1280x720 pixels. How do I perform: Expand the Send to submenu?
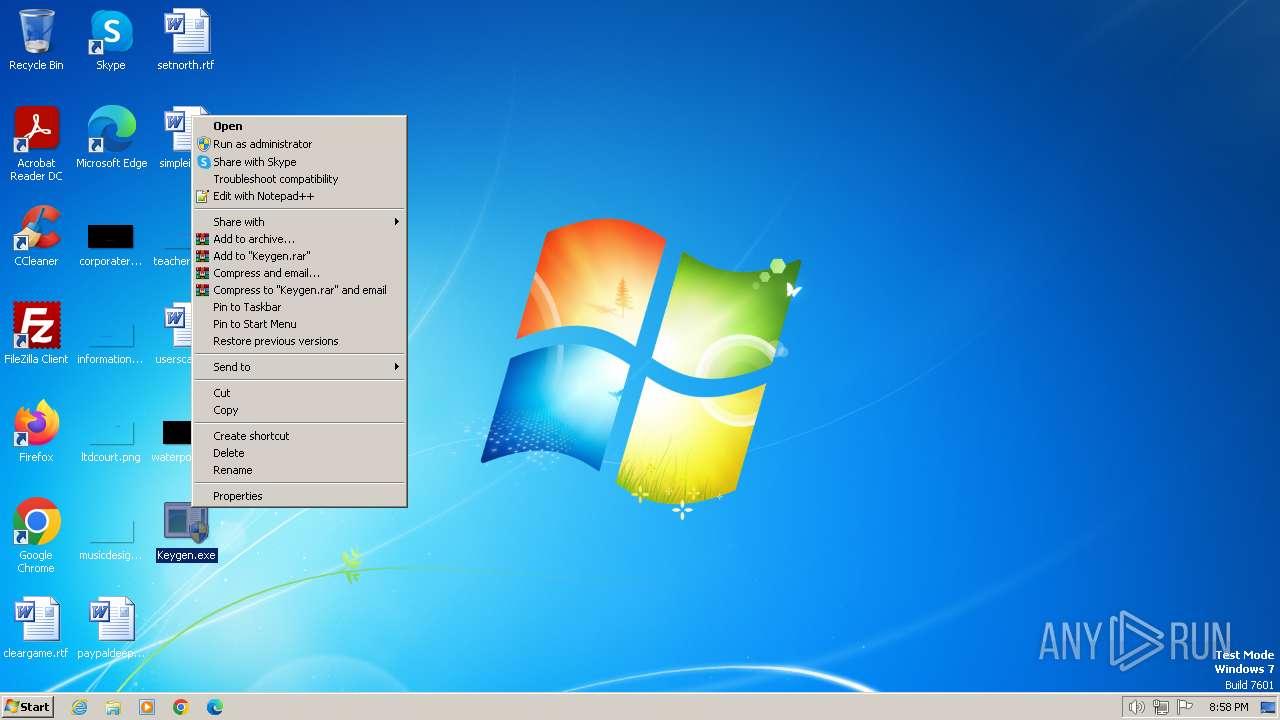[300, 367]
